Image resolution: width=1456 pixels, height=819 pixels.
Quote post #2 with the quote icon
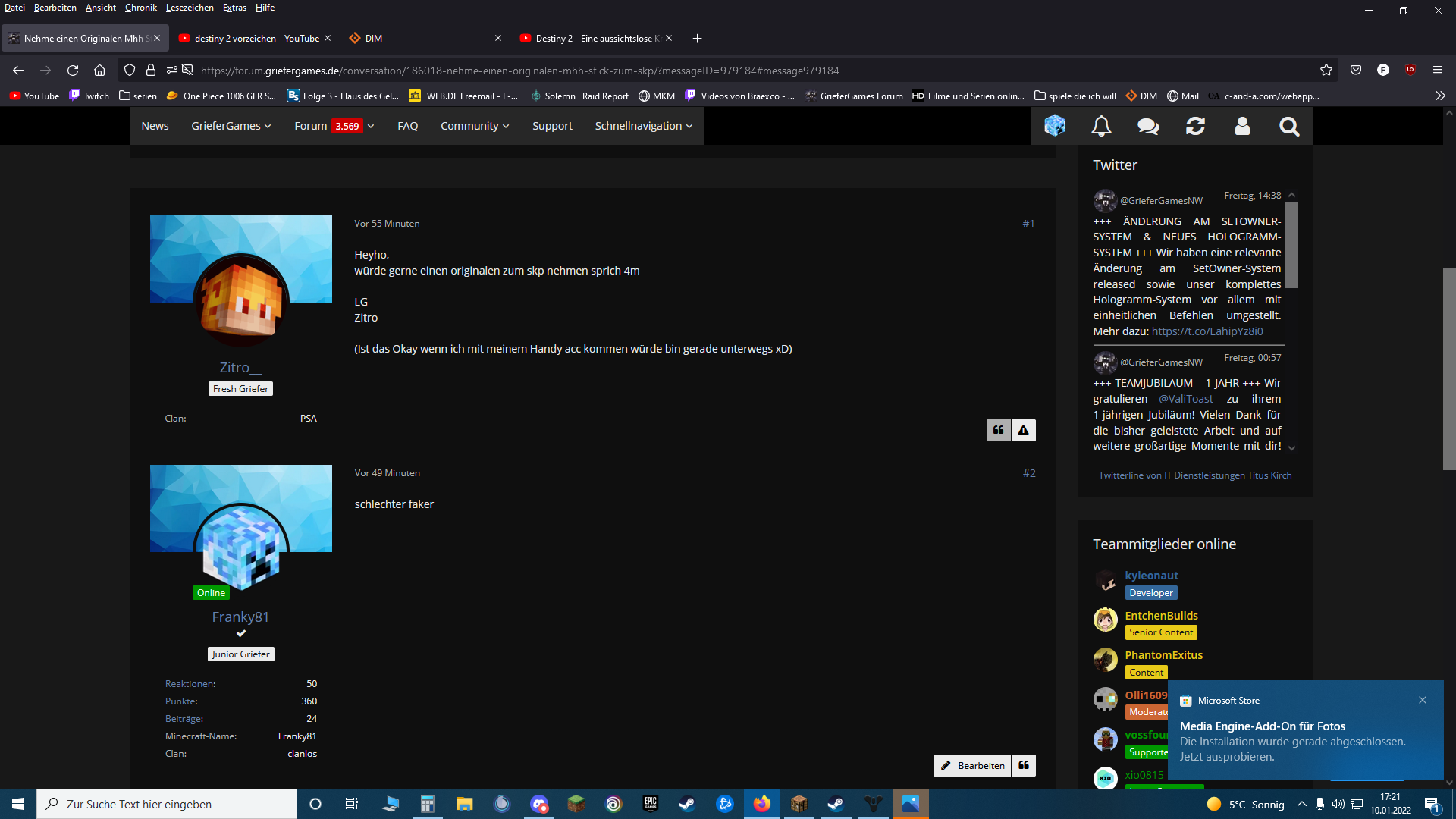click(x=1024, y=765)
